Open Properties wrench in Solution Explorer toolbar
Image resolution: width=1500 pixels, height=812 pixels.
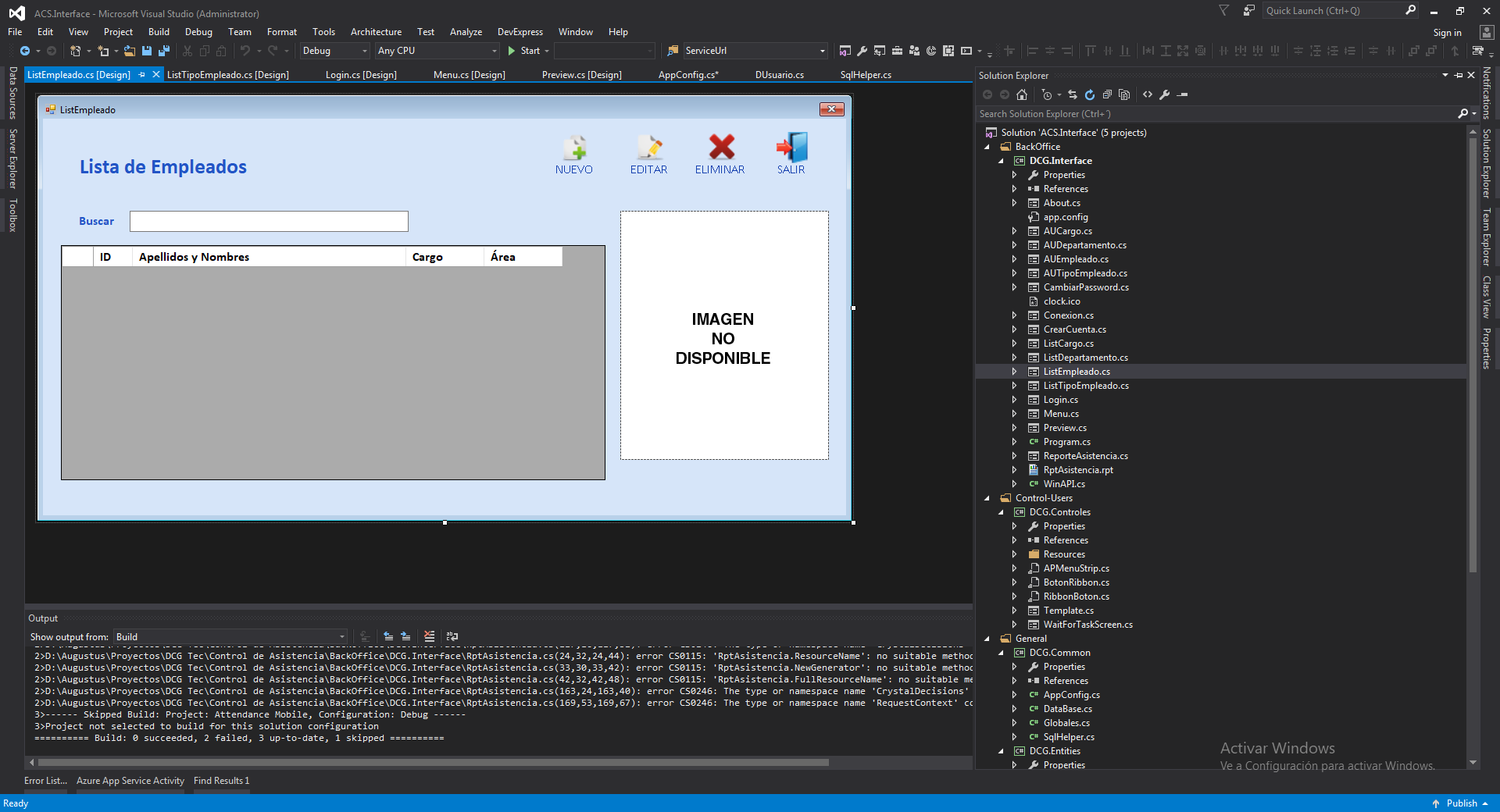click(x=1164, y=94)
